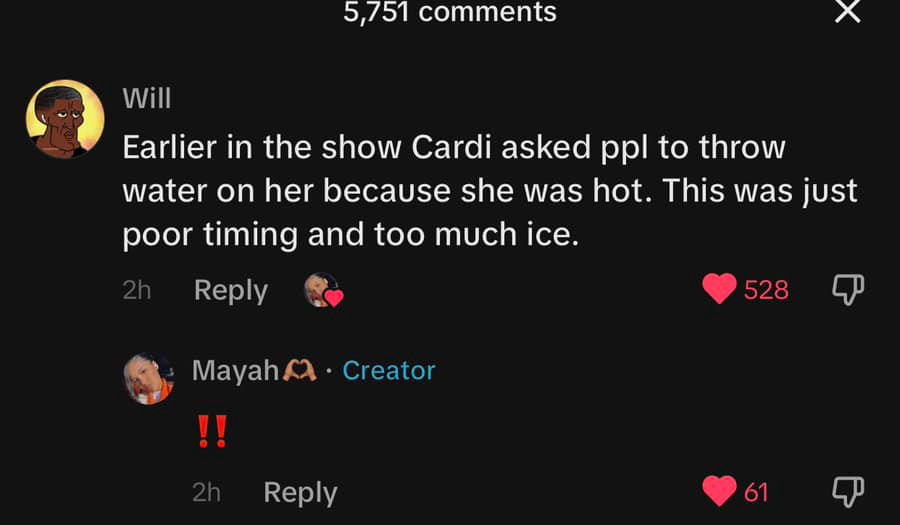Click the 'liked by creator' avatar badge

[323, 290]
